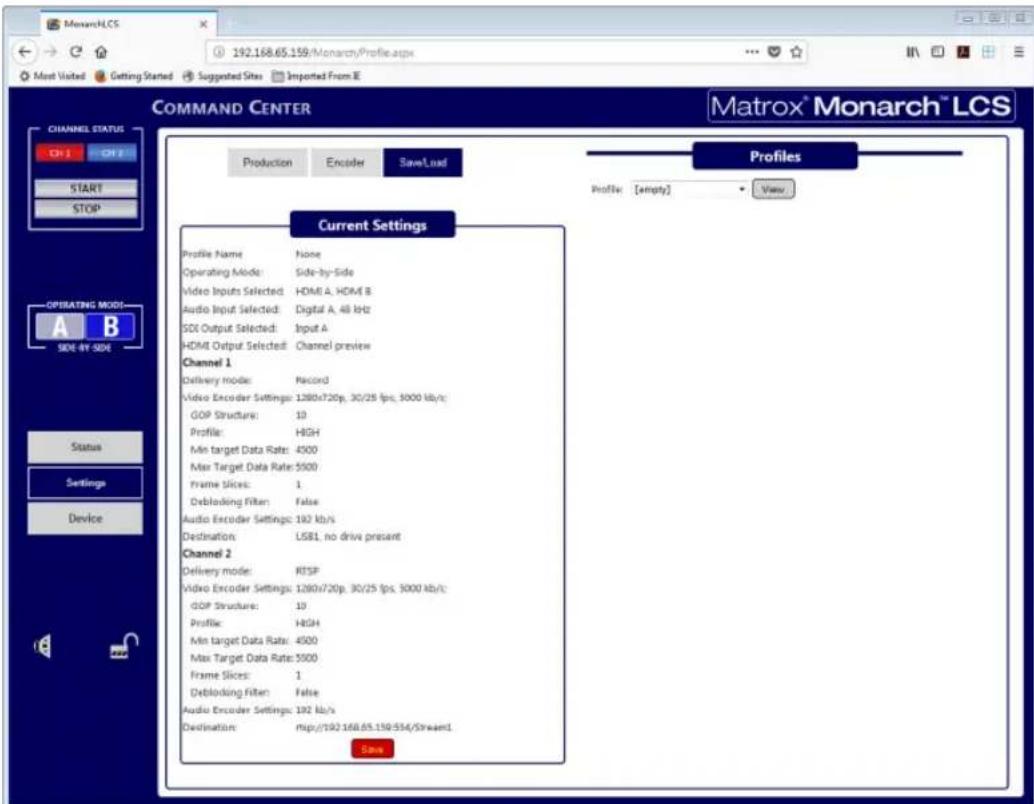Click the rtsp stream destination address
Image resolution: width=1034 pixels, height=804 pixels.
[373, 727]
